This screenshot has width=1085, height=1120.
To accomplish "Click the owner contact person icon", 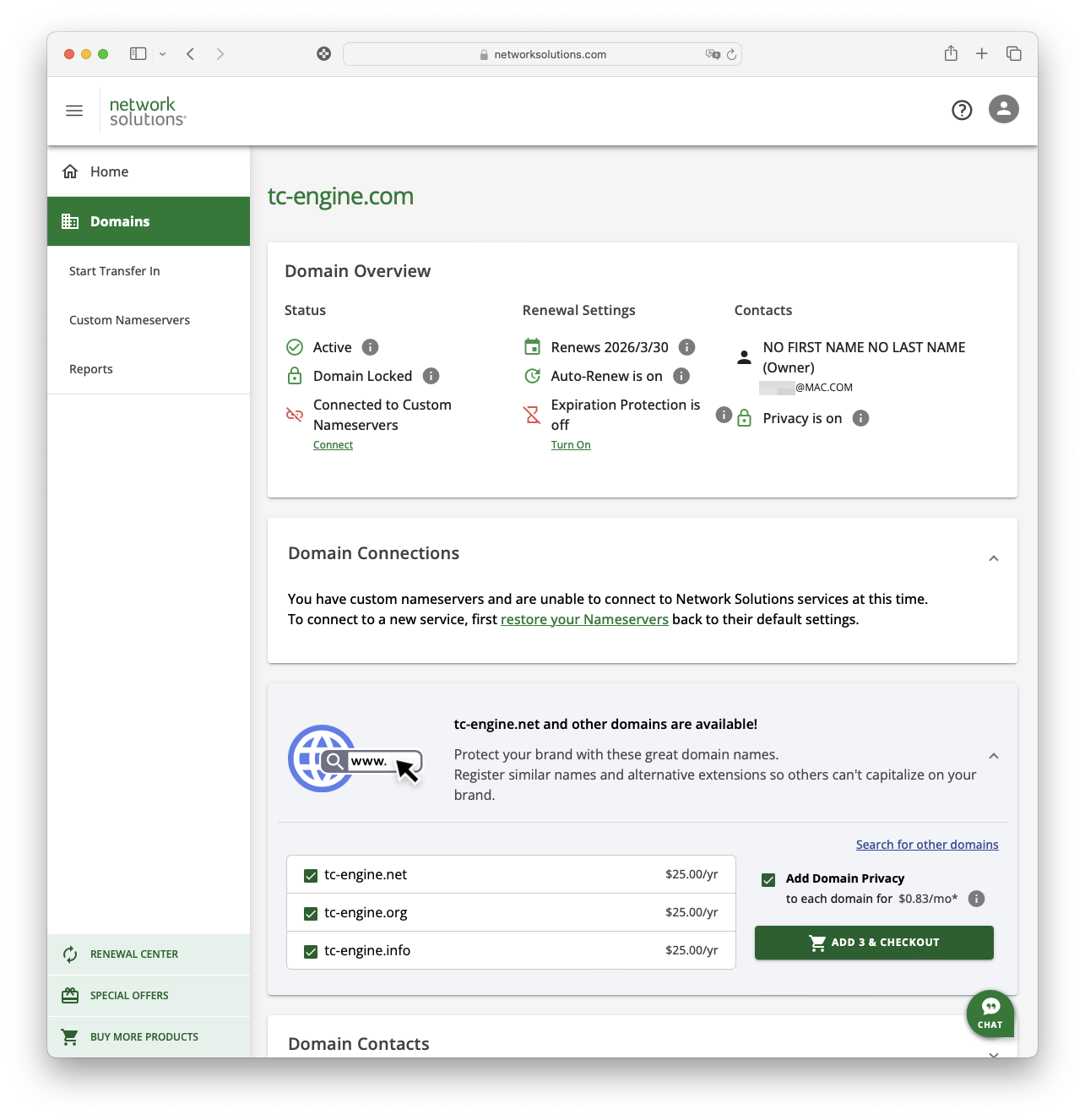I will click(x=744, y=357).
